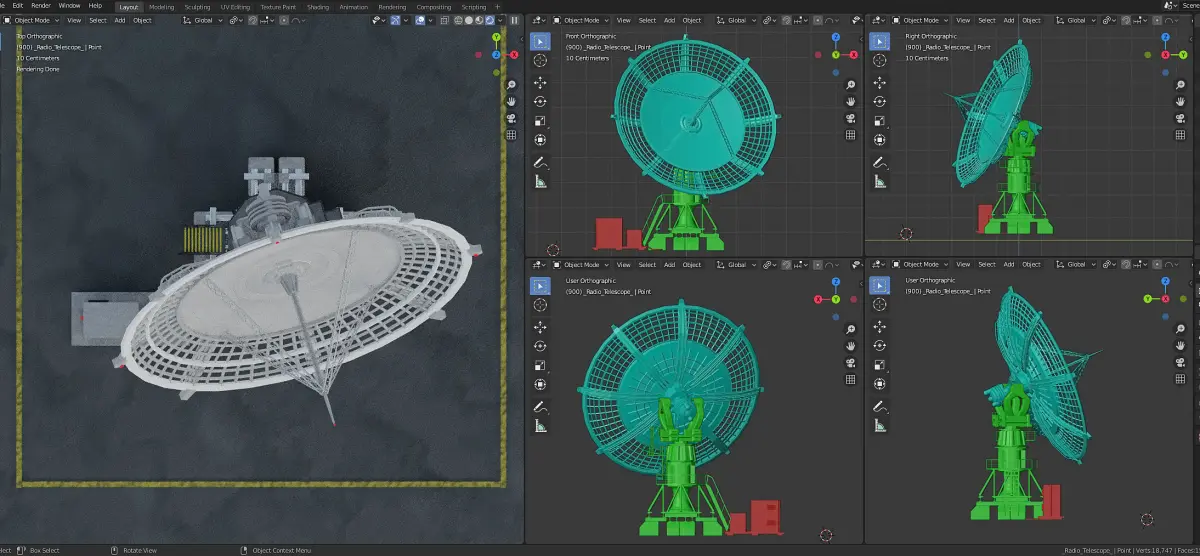Switch Top viewport to material preview shading
1200x556 pixels.
(x=478, y=20)
